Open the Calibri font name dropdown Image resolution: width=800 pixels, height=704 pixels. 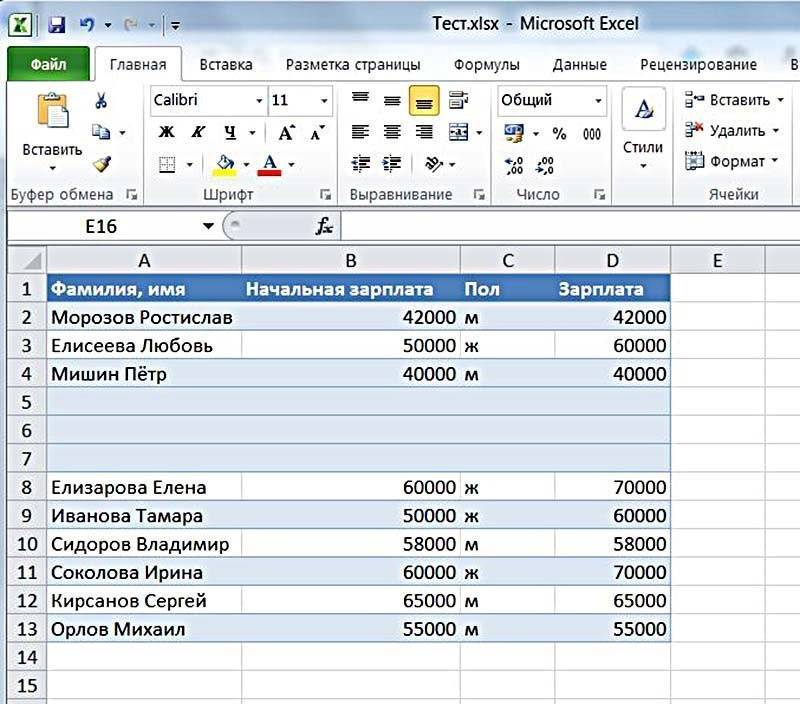(260, 101)
